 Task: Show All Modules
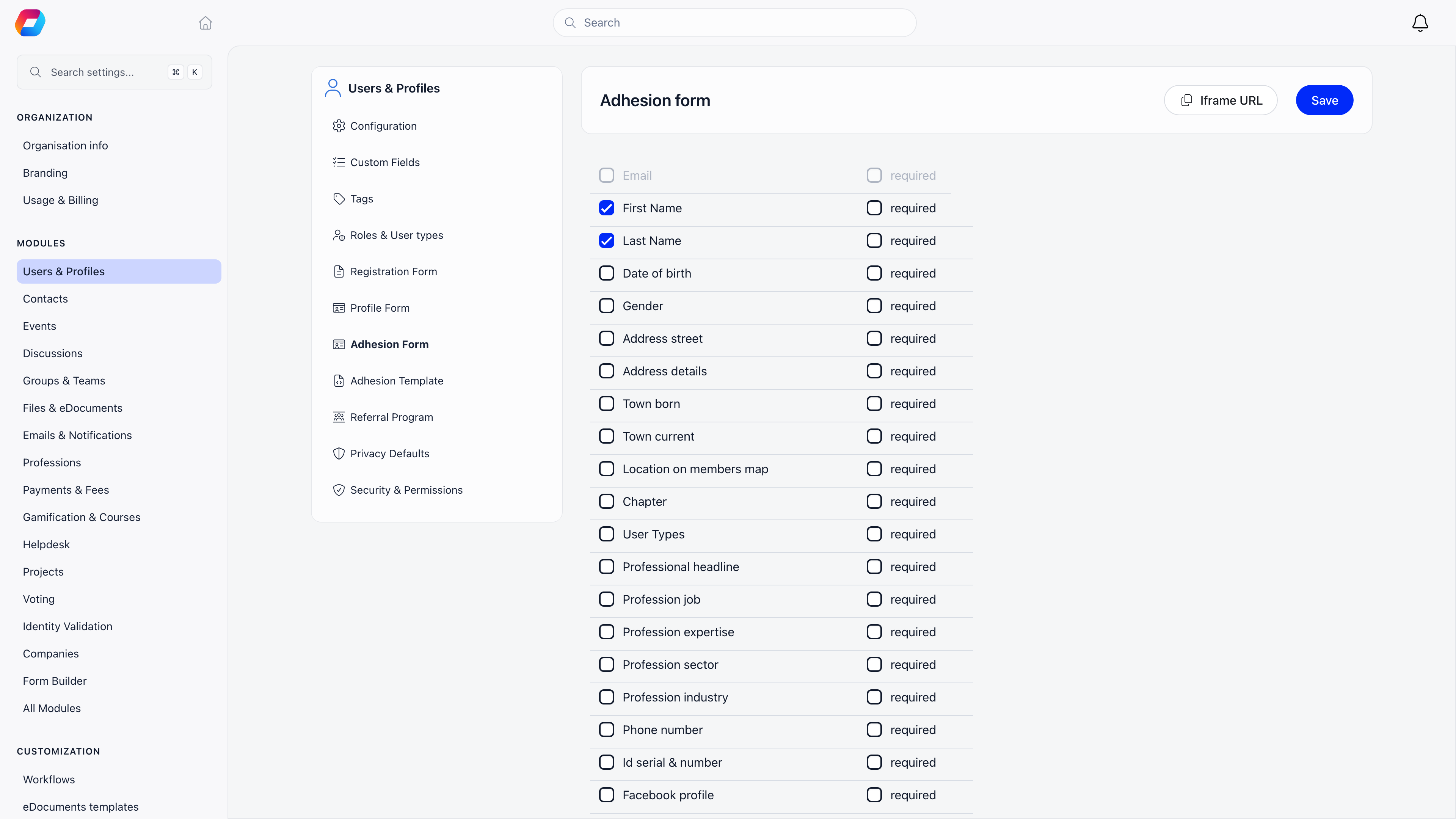pos(52,708)
